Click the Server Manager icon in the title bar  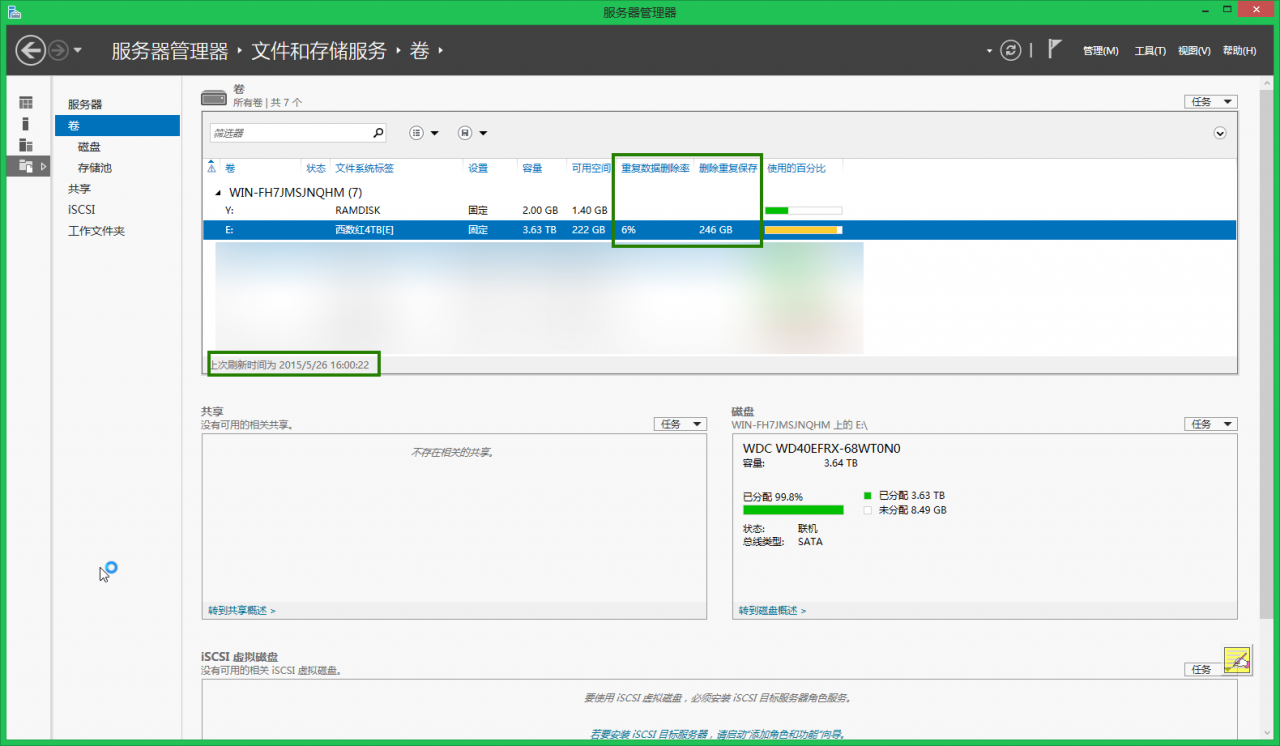coord(13,9)
